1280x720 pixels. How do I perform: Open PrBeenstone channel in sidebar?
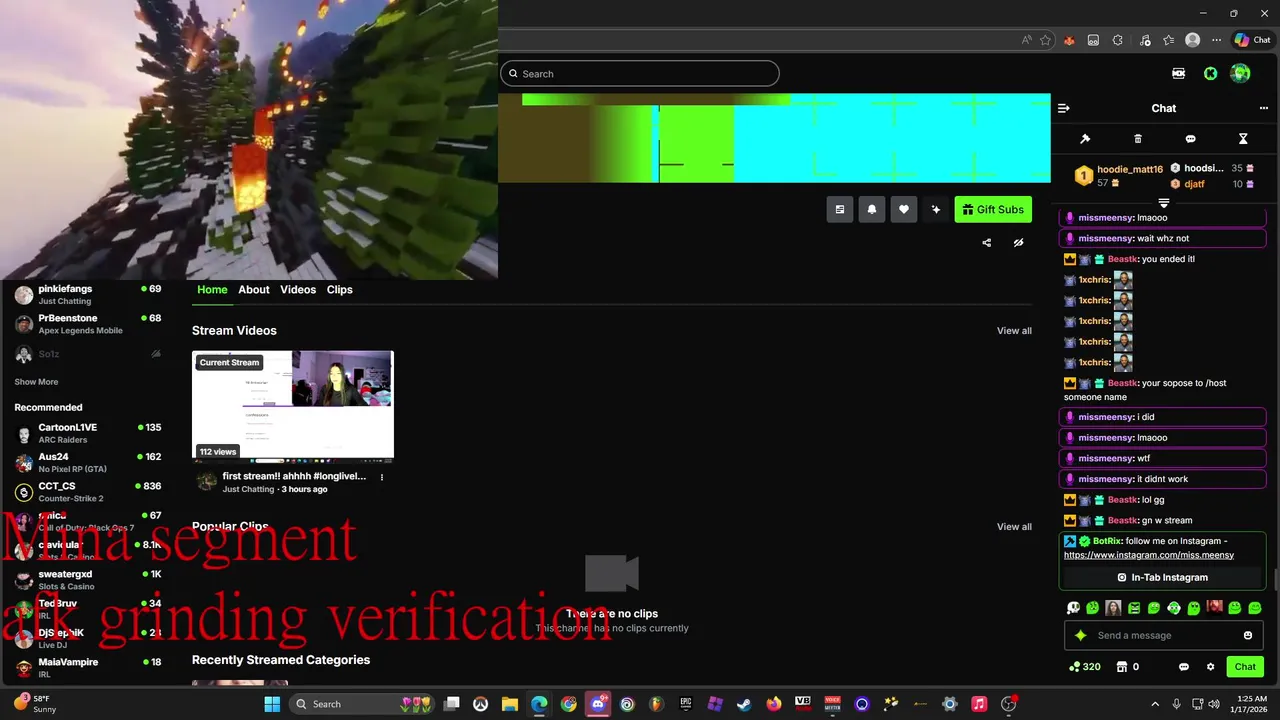tap(88, 324)
